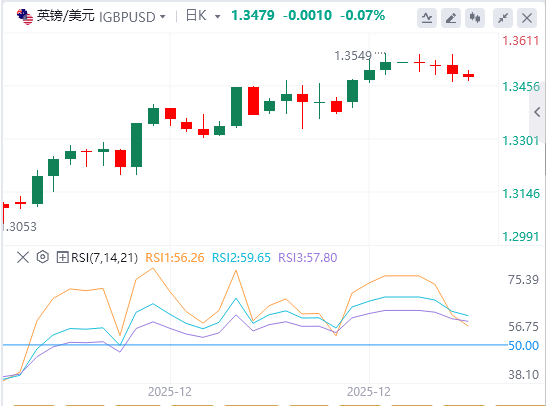This screenshot has width=546, height=406.
Task: Click the GBP/USD flag icon
Action: click(x=25, y=16)
